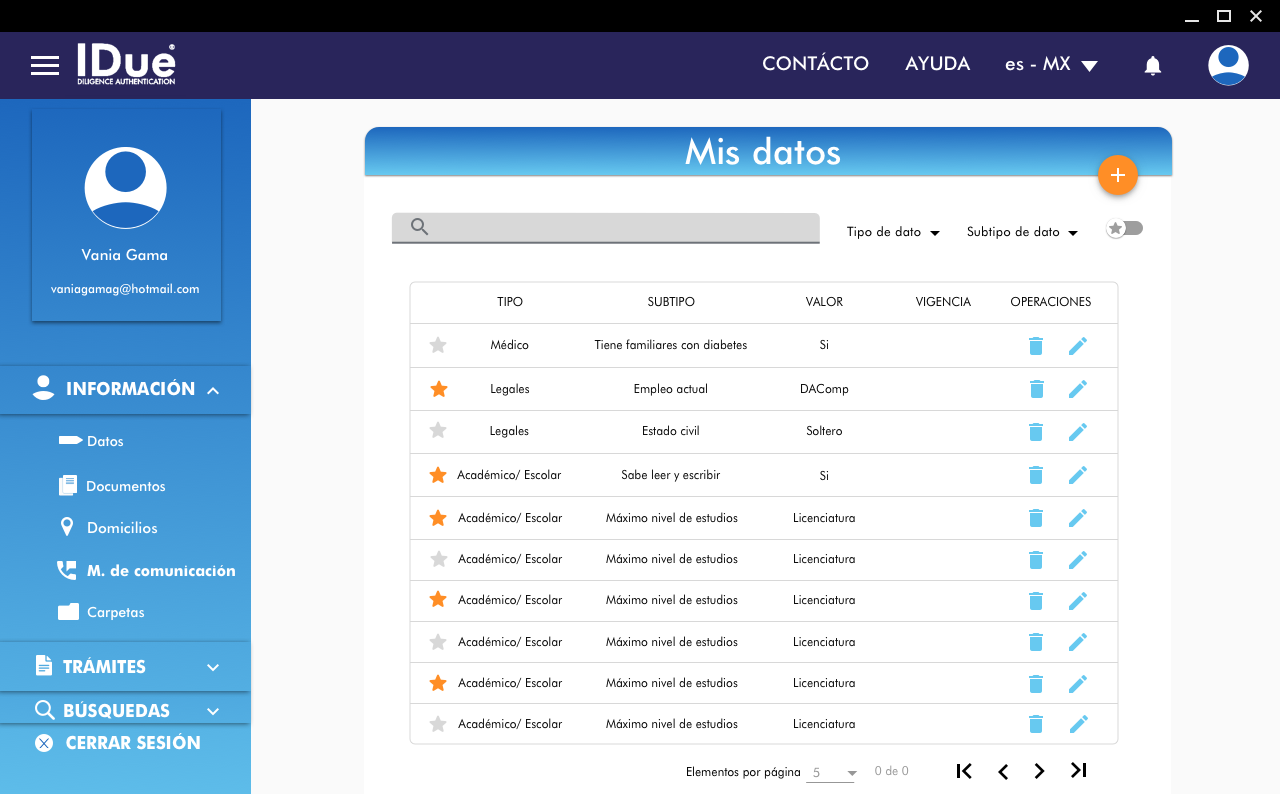
Task: Go to the last page of results
Action: tap(1078, 770)
